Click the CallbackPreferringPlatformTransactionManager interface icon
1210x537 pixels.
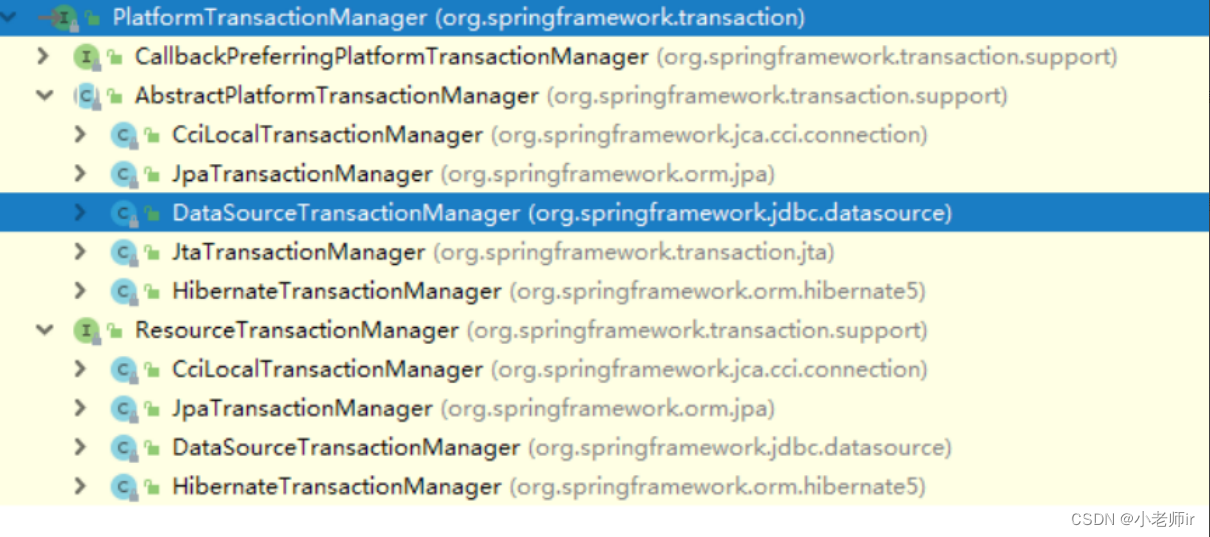87,57
